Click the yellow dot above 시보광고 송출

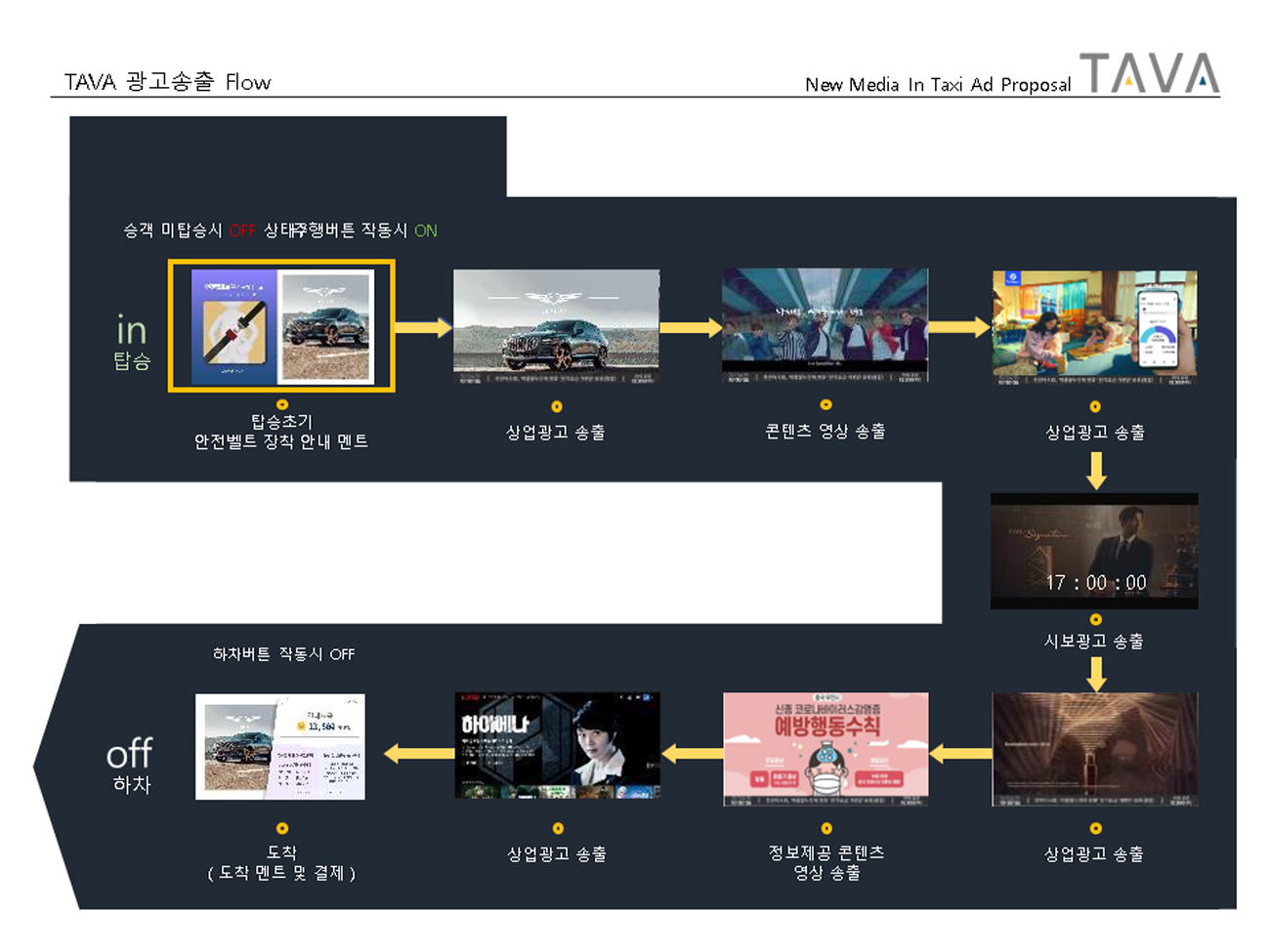(1095, 619)
